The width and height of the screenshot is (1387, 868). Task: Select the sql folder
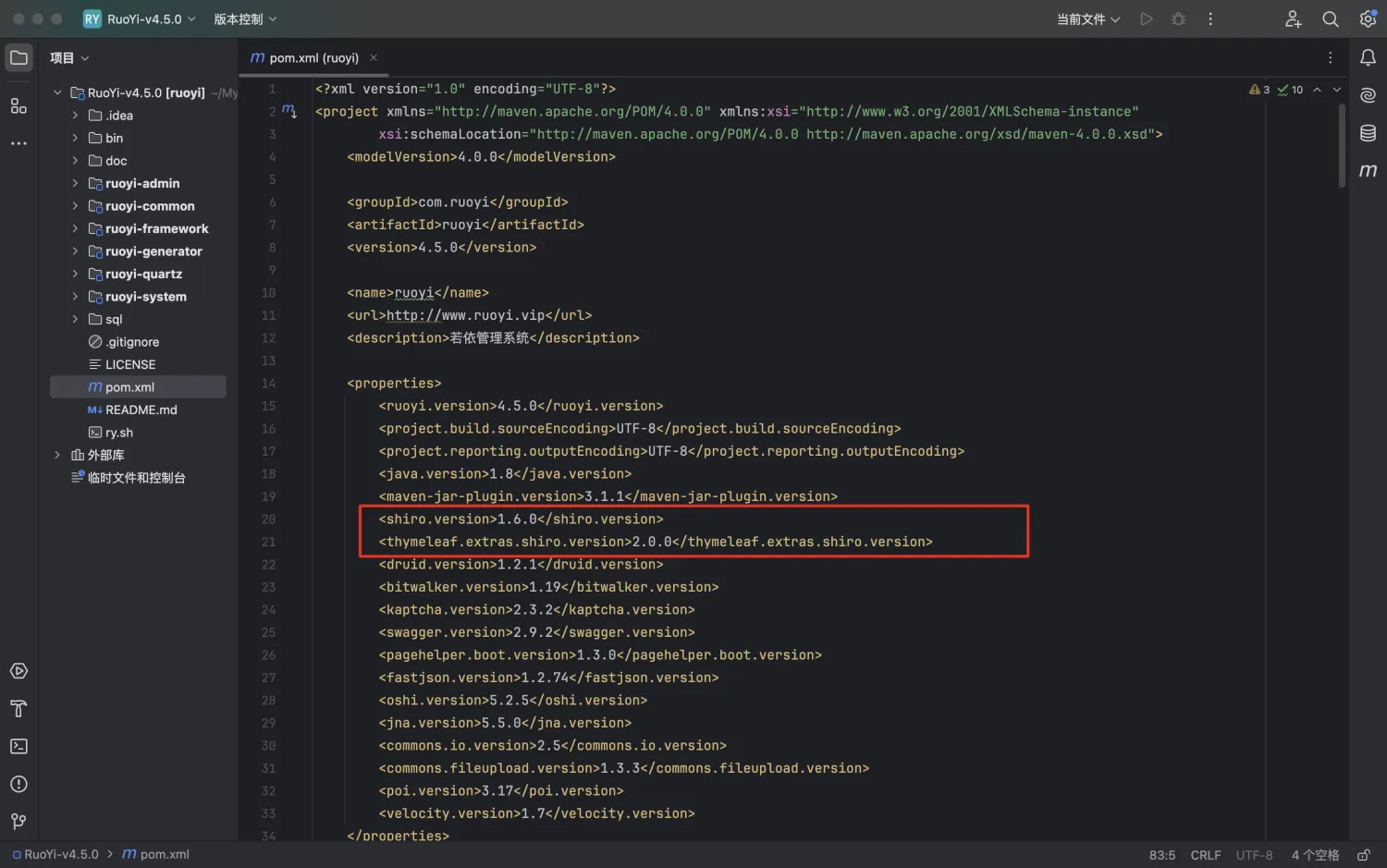click(113, 319)
